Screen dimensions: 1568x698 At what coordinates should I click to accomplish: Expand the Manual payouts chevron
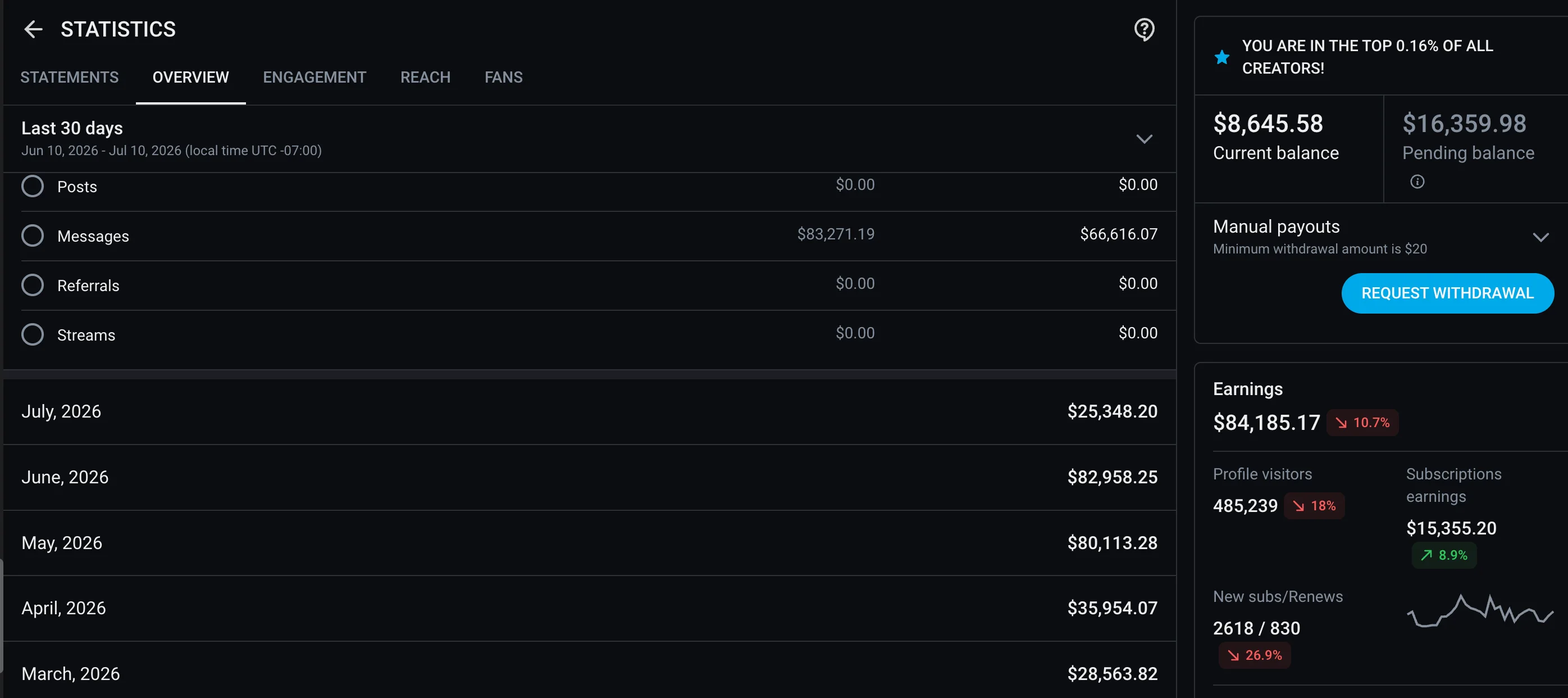[1540, 237]
